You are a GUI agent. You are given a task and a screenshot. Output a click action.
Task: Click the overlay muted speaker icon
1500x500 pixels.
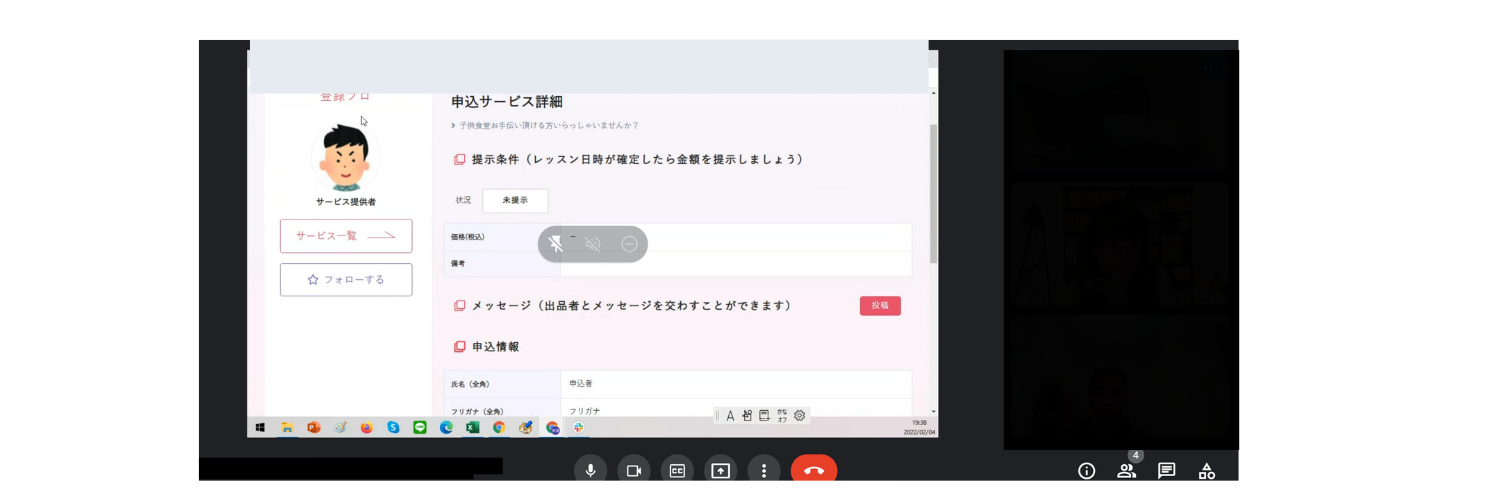[x=593, y=244]
